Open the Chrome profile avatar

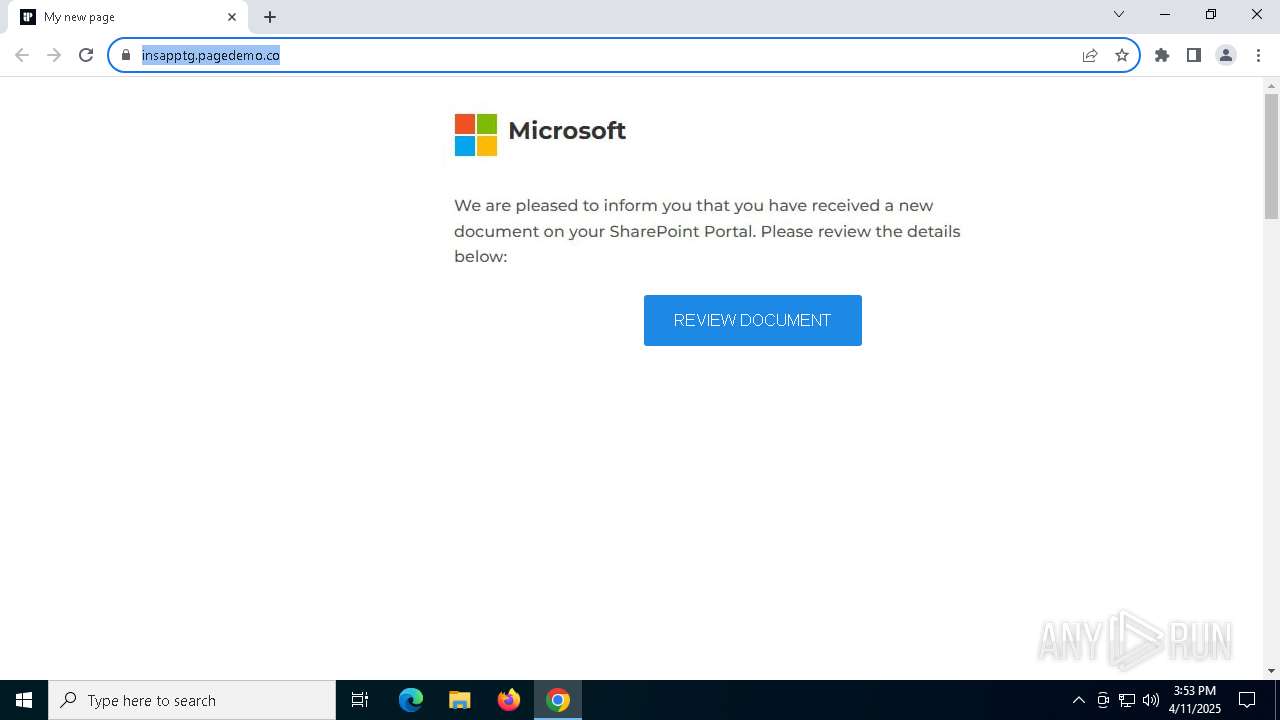click(1226, 55)
